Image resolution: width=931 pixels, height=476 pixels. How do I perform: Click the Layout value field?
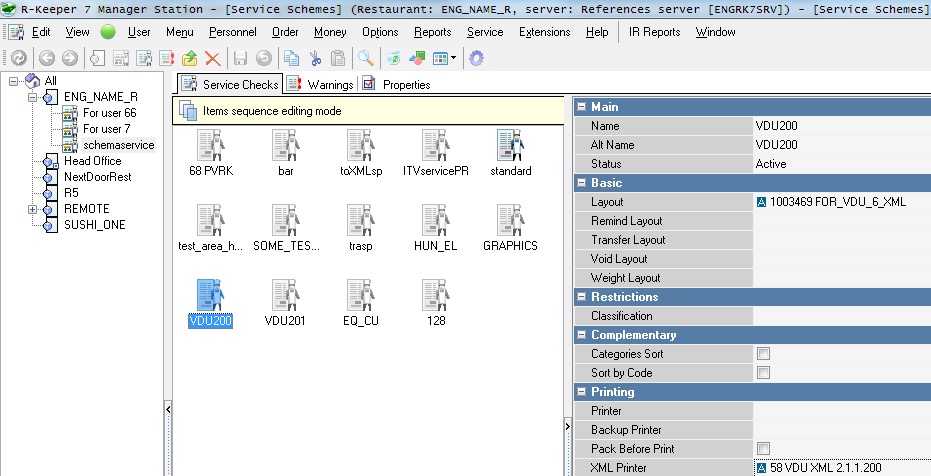pos(842,202)
